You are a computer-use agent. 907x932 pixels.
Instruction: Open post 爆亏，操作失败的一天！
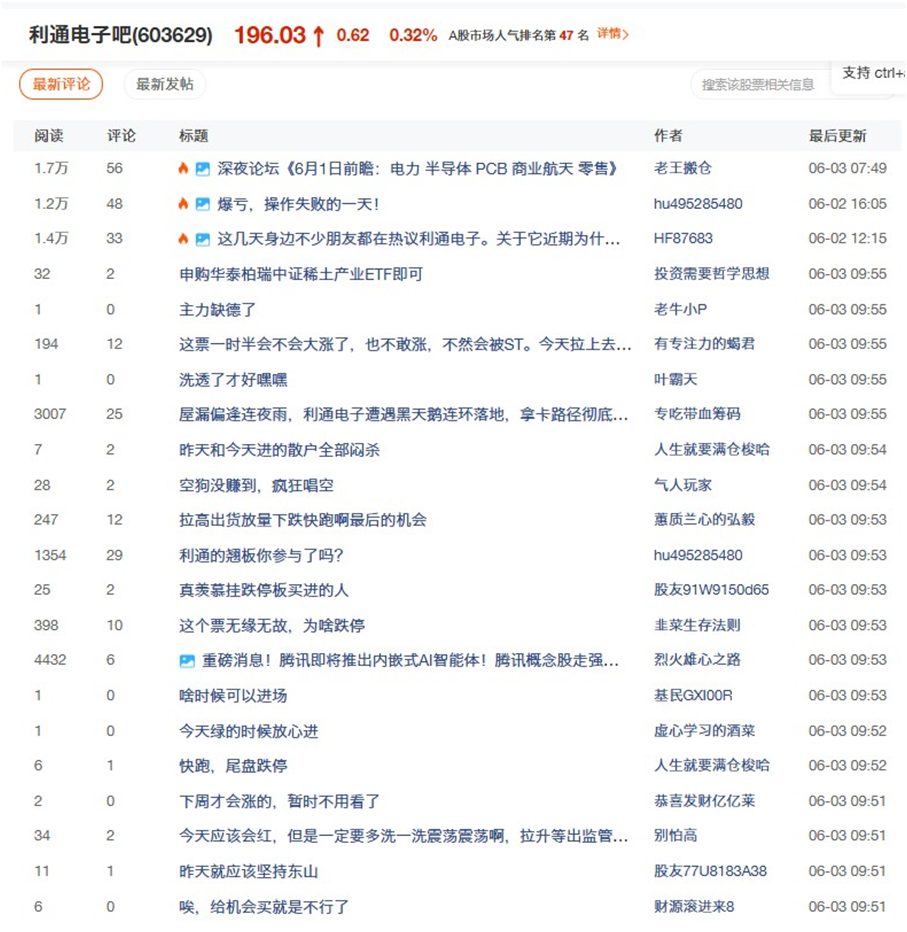coord(298,204)
